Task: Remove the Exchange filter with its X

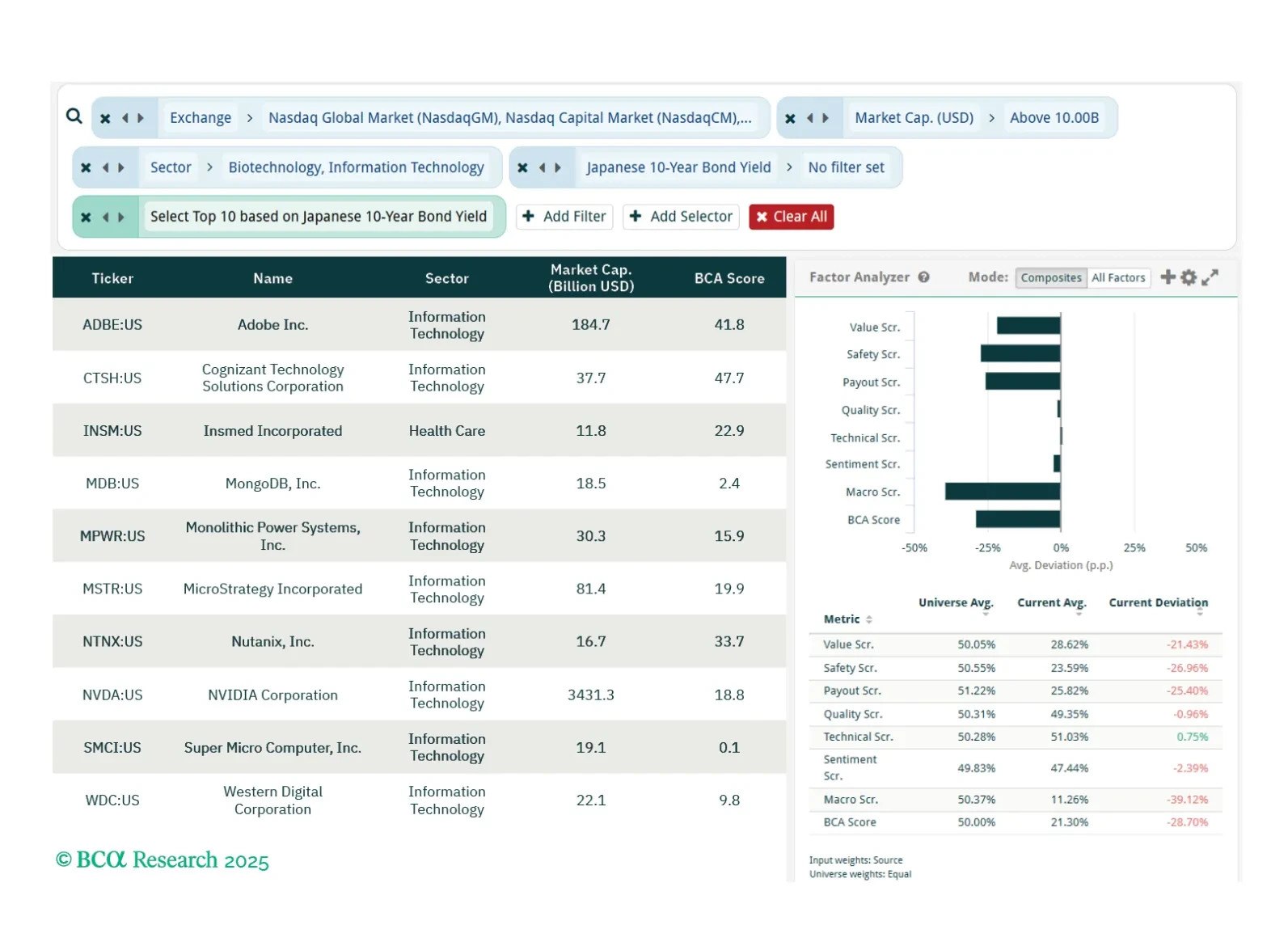Action: [x=105, y=118]
